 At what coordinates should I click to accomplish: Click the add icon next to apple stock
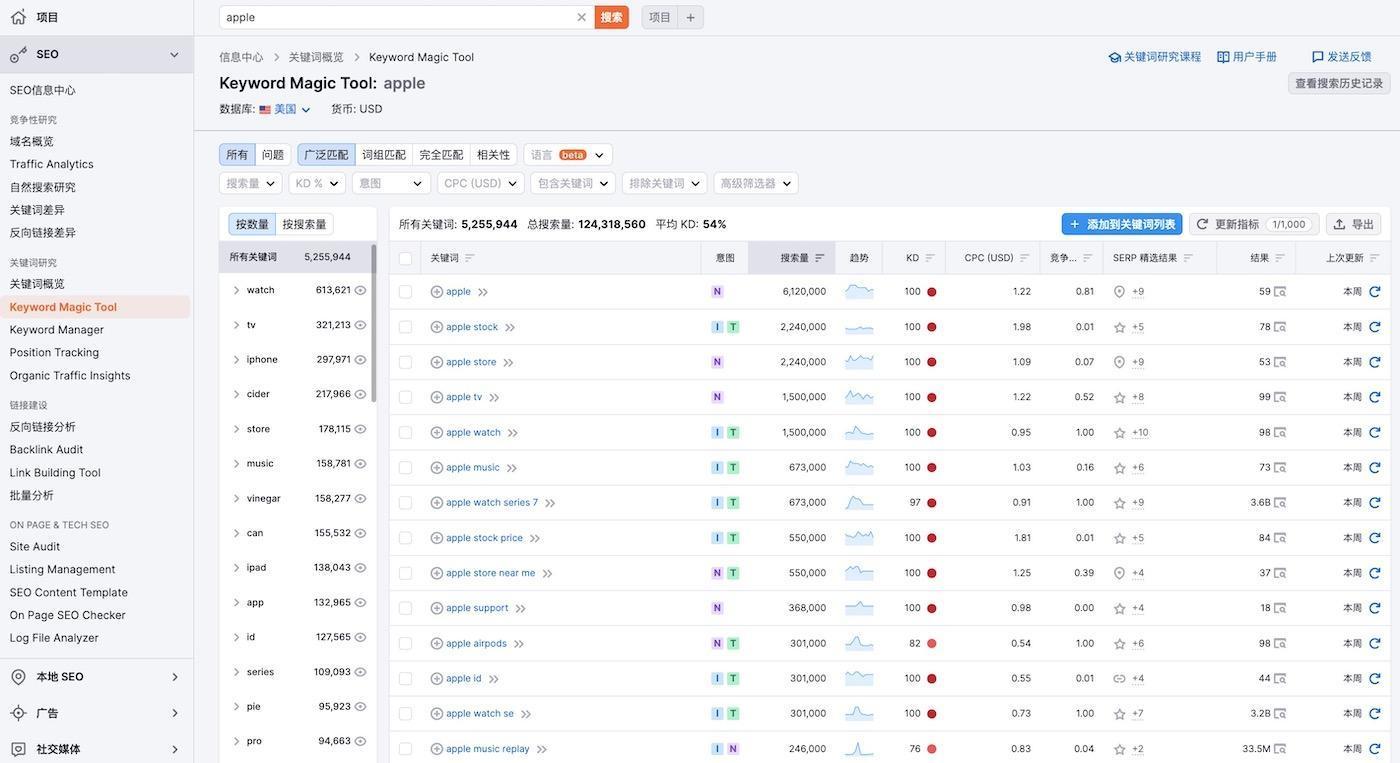click(437, 327)
